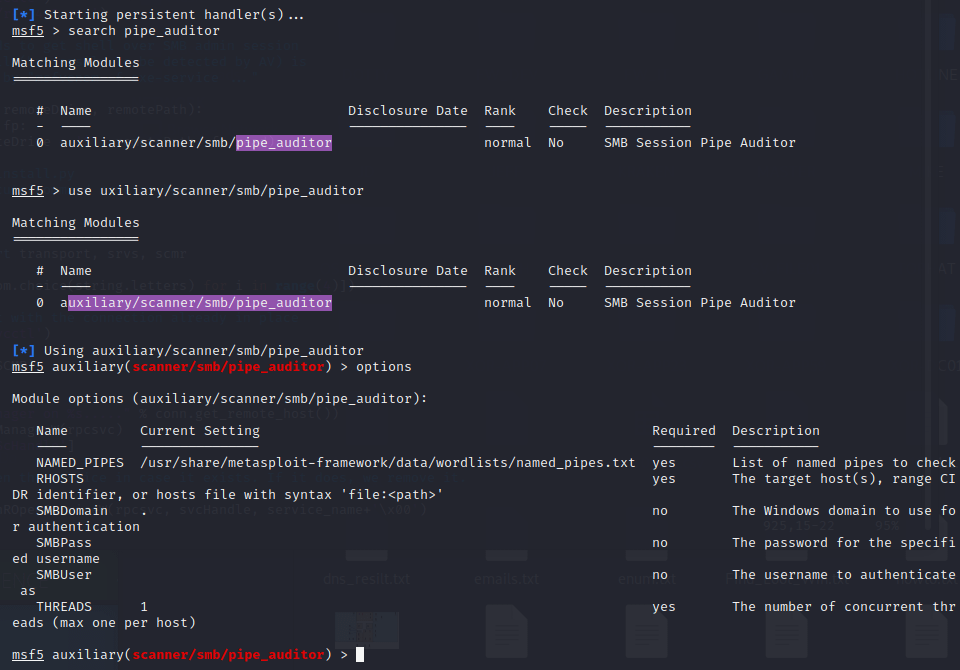The image size is (960, 670).
Task: Click 'Check' header in the first results table
Action: (568, 111)
